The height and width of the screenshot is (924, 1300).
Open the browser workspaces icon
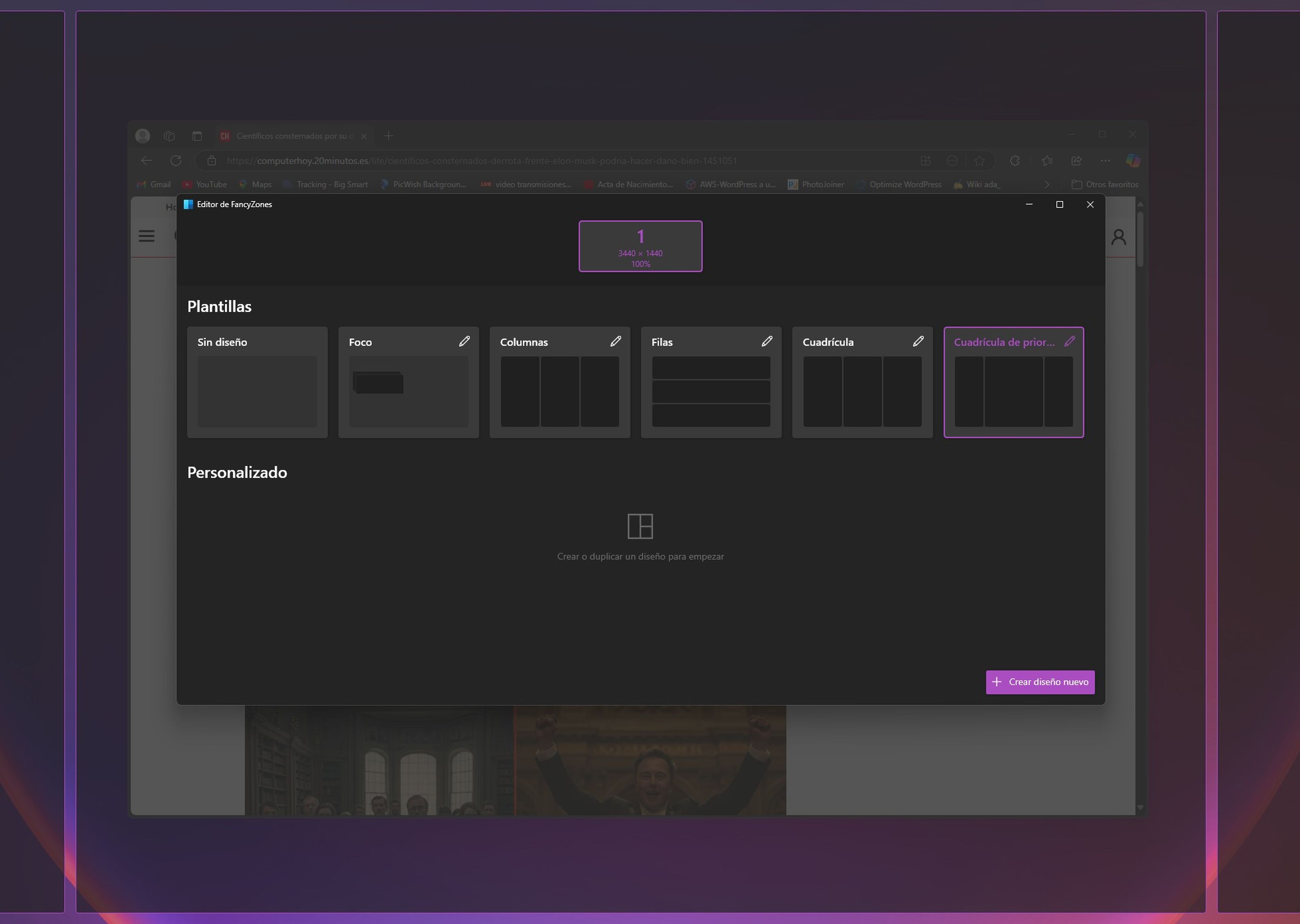click(x=169, y=136)
